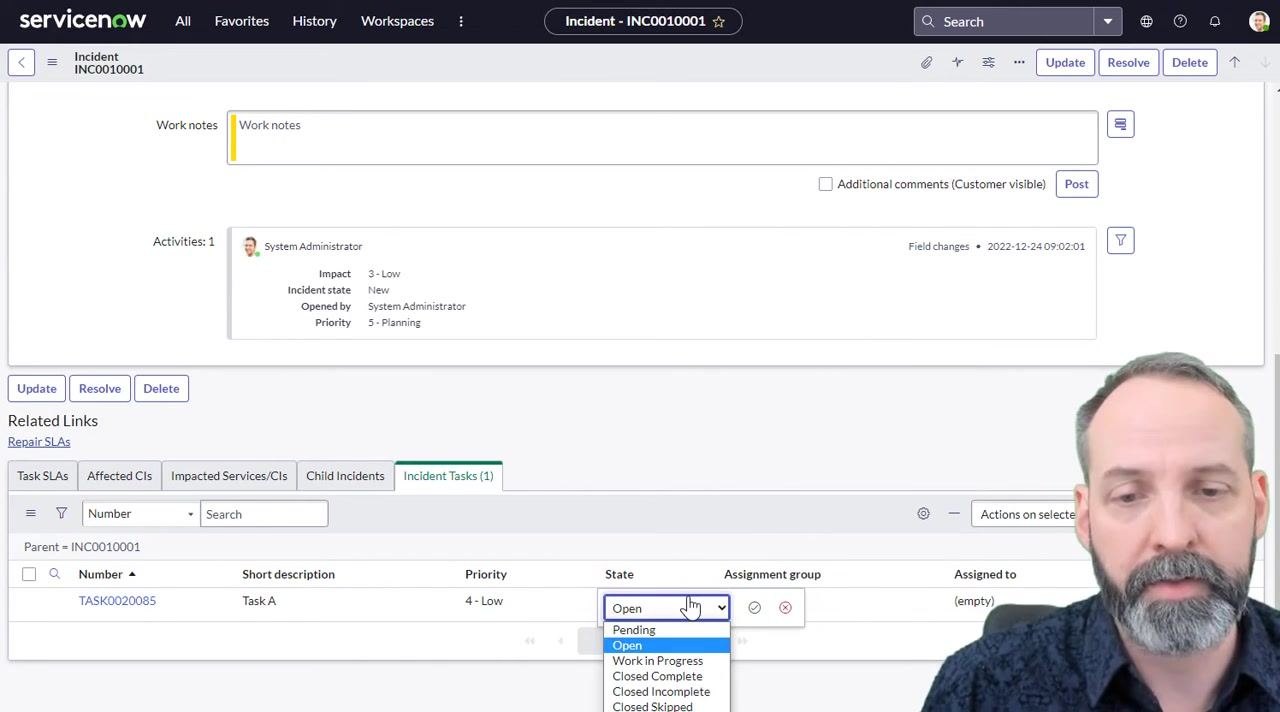Toggle the work notes journal field icon
Viewport: 1280px width, 712px height.
[1120, 124]
